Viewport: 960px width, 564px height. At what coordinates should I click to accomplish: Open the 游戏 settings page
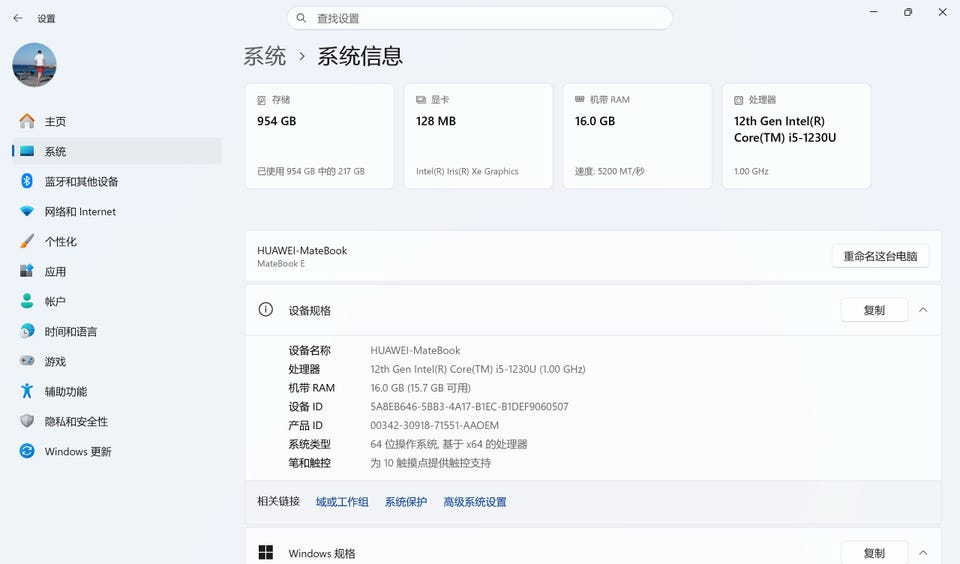(x=116, y=361)
